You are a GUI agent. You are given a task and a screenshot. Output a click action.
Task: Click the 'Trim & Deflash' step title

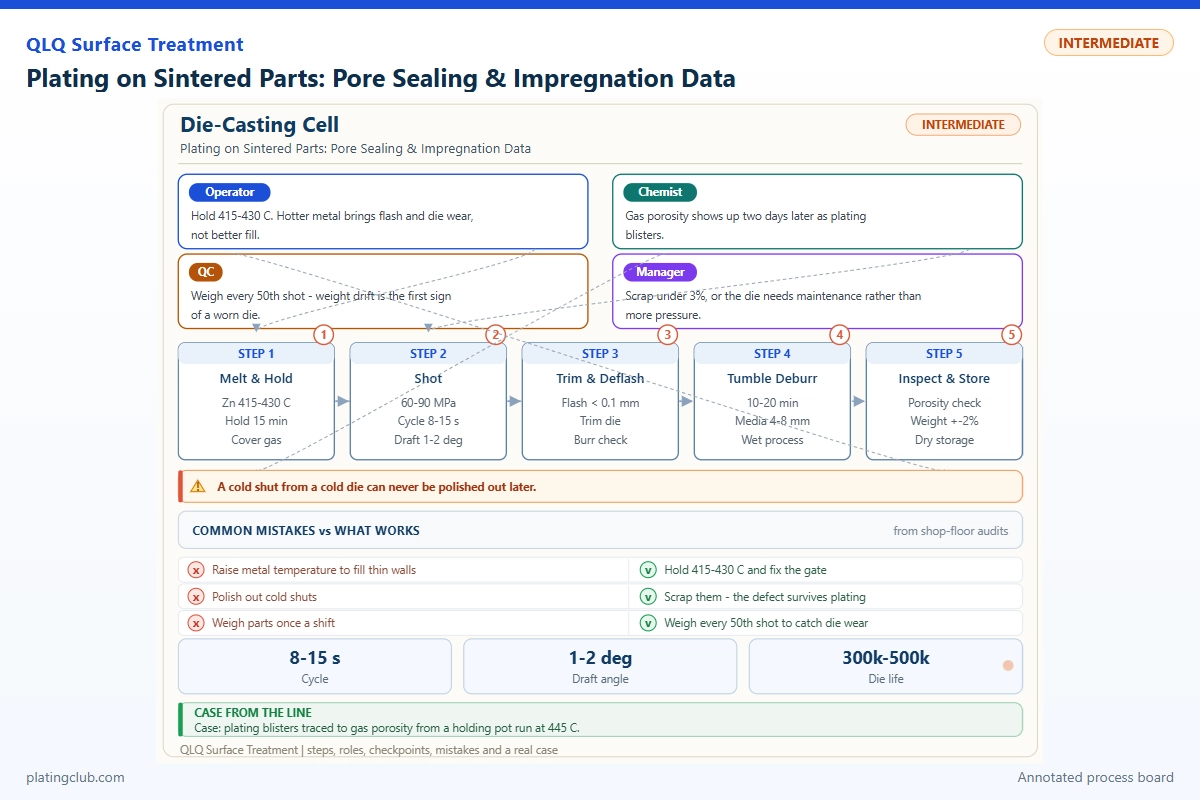[x=601, y=379]
